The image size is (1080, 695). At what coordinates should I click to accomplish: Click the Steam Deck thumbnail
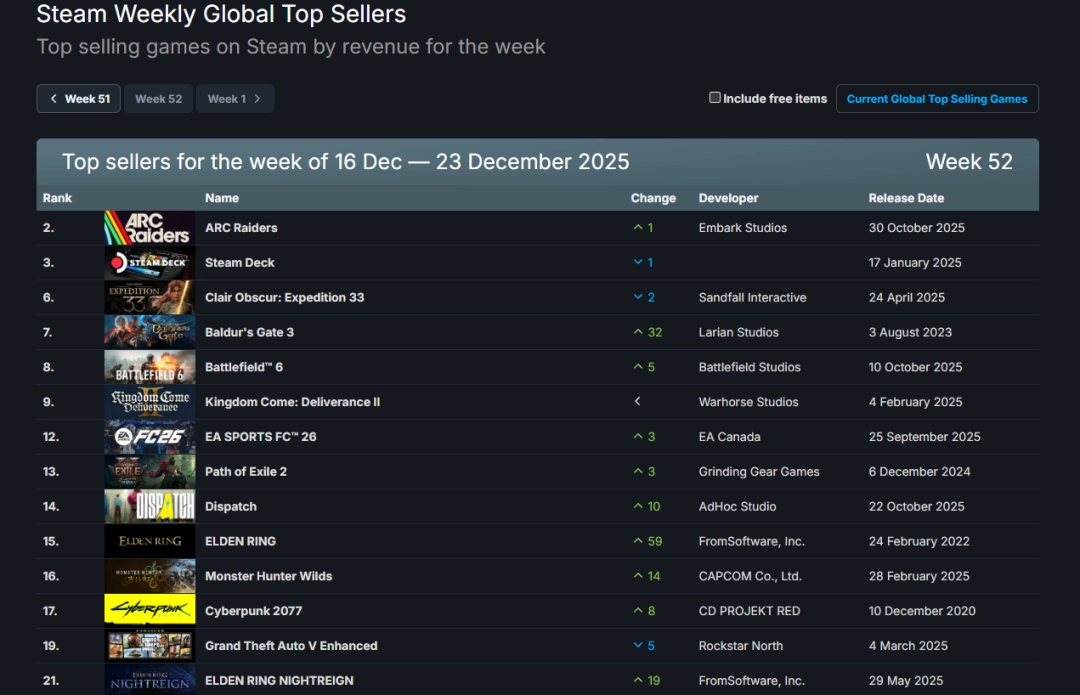point(149,262)
